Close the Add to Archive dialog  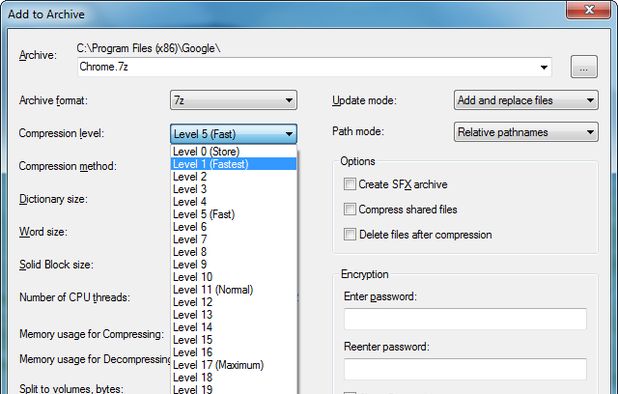(588, 9)
